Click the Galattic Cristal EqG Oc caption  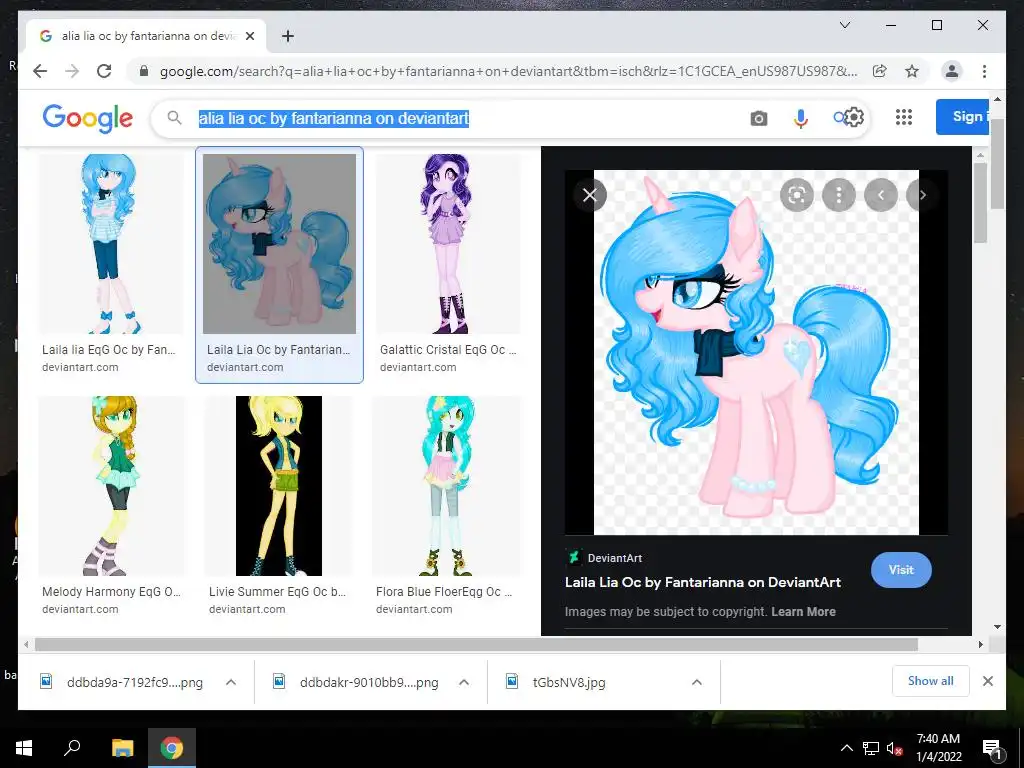pyautogui.click(x=448, y=350)
